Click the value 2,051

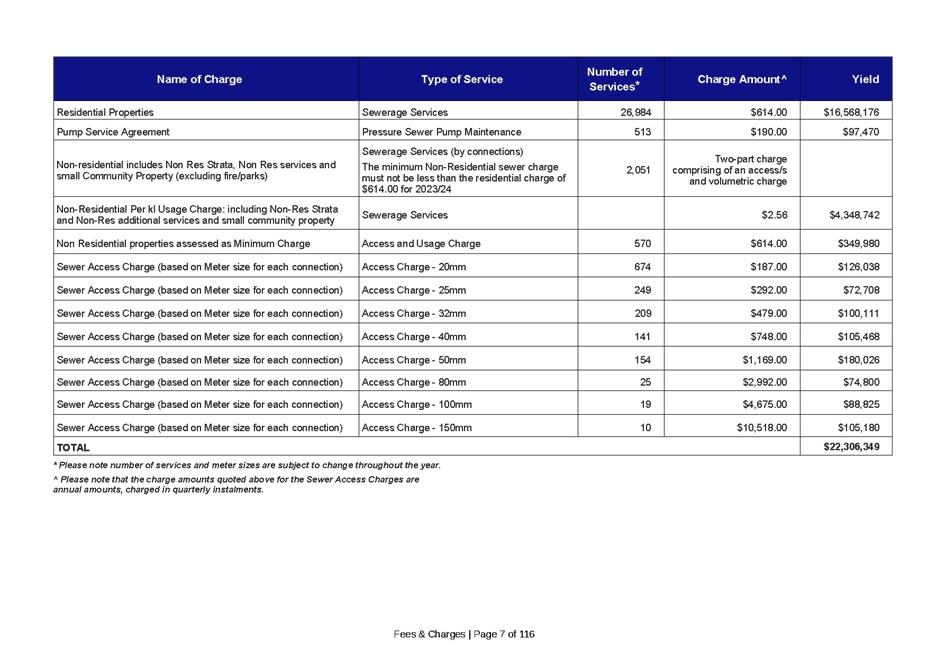(638, 170)
